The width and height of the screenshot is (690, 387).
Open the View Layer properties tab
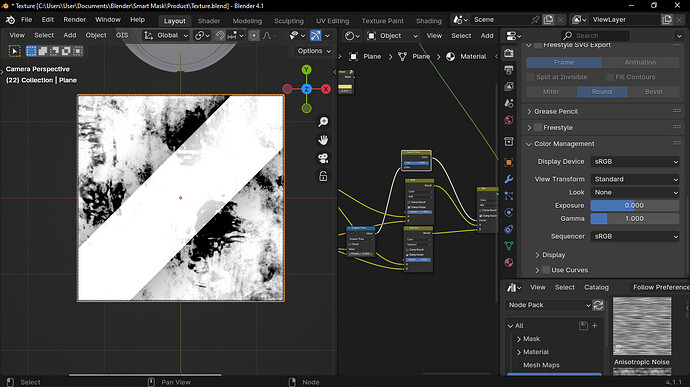(x=509, y=86)
